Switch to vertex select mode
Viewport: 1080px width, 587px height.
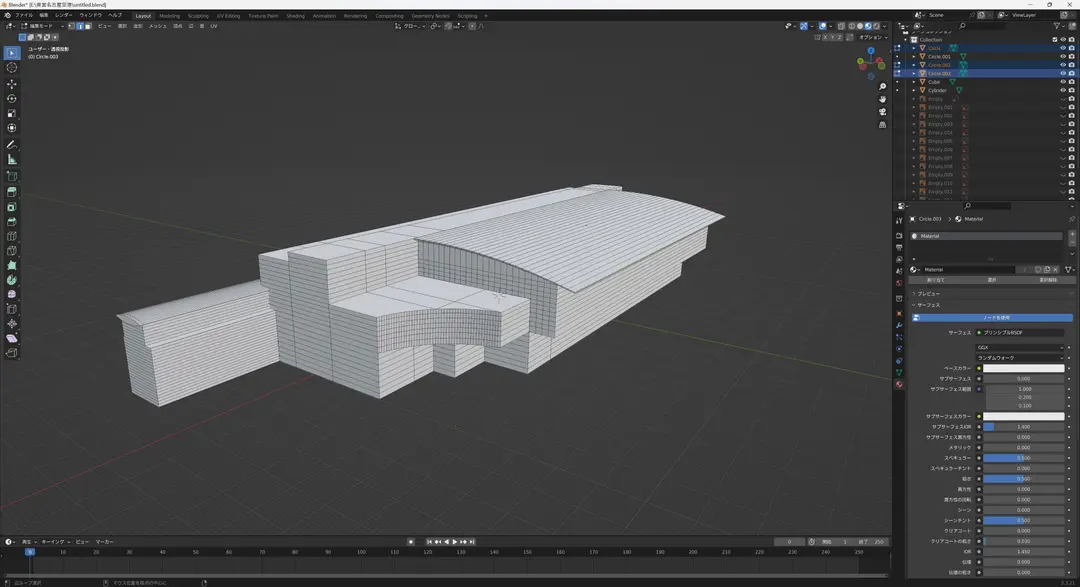(x=72, y=26)
